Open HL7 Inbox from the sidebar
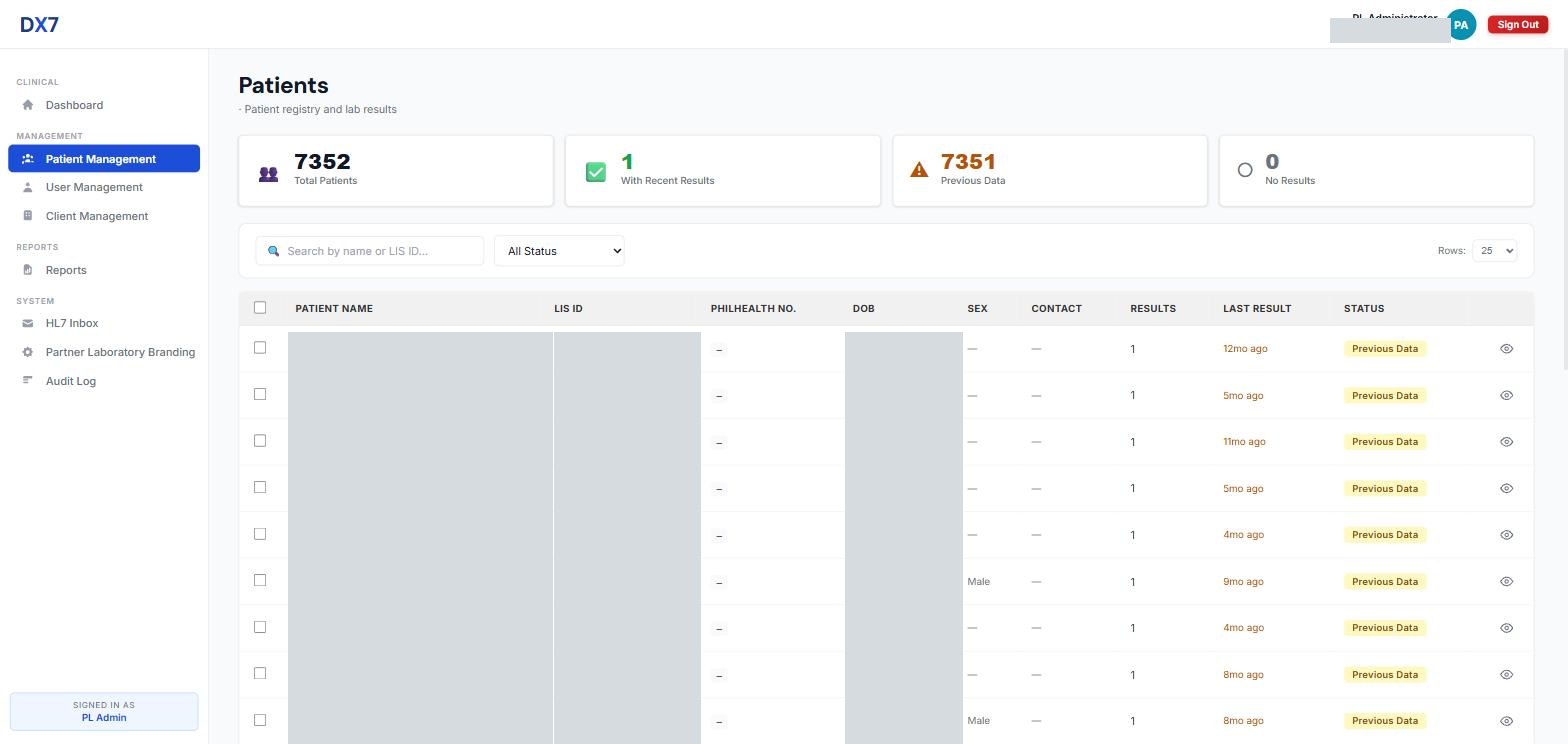The height and width of the screenshot is (744, 1568). click(x=72, y=323)
